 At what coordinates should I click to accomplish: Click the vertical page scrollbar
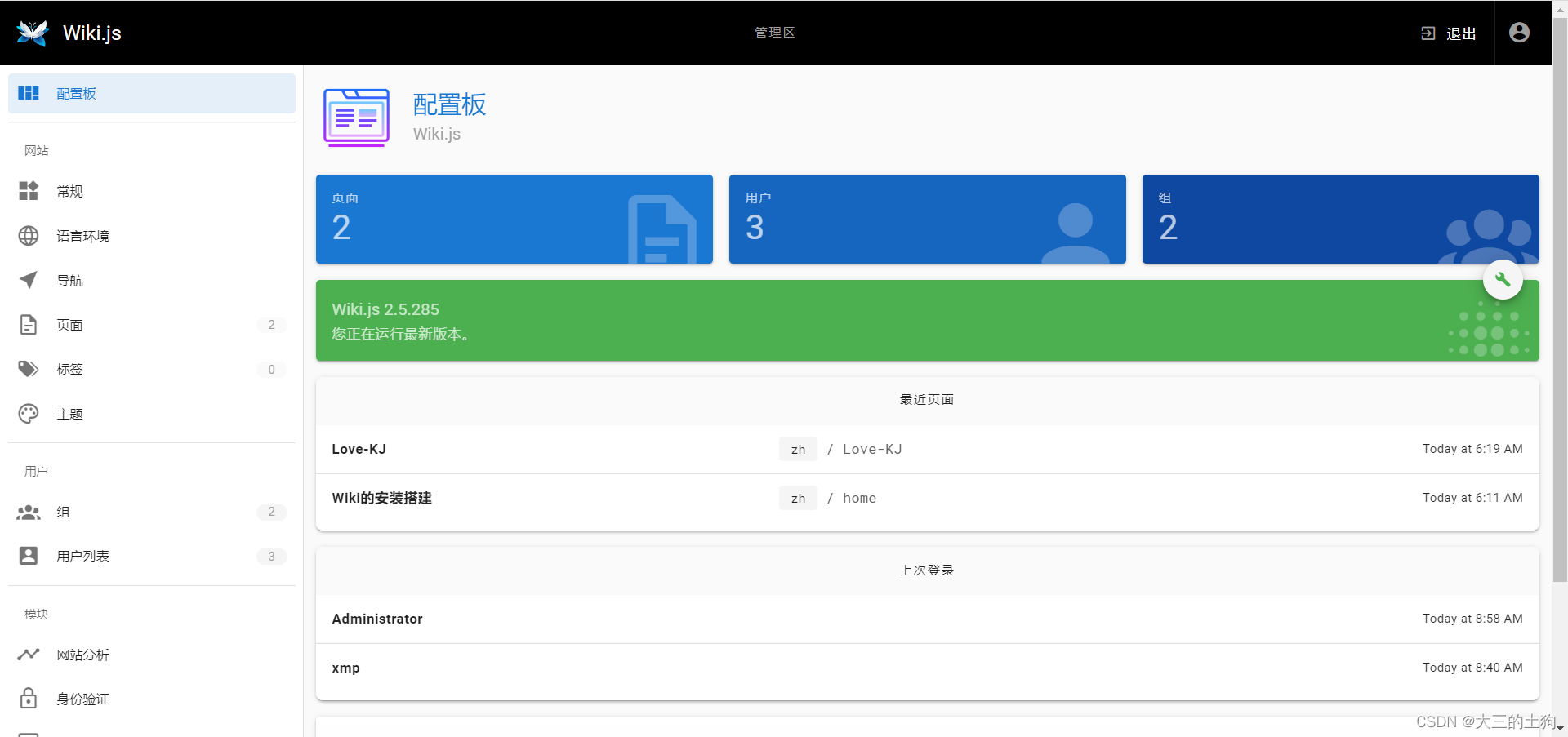click(x=1560, y=326)
